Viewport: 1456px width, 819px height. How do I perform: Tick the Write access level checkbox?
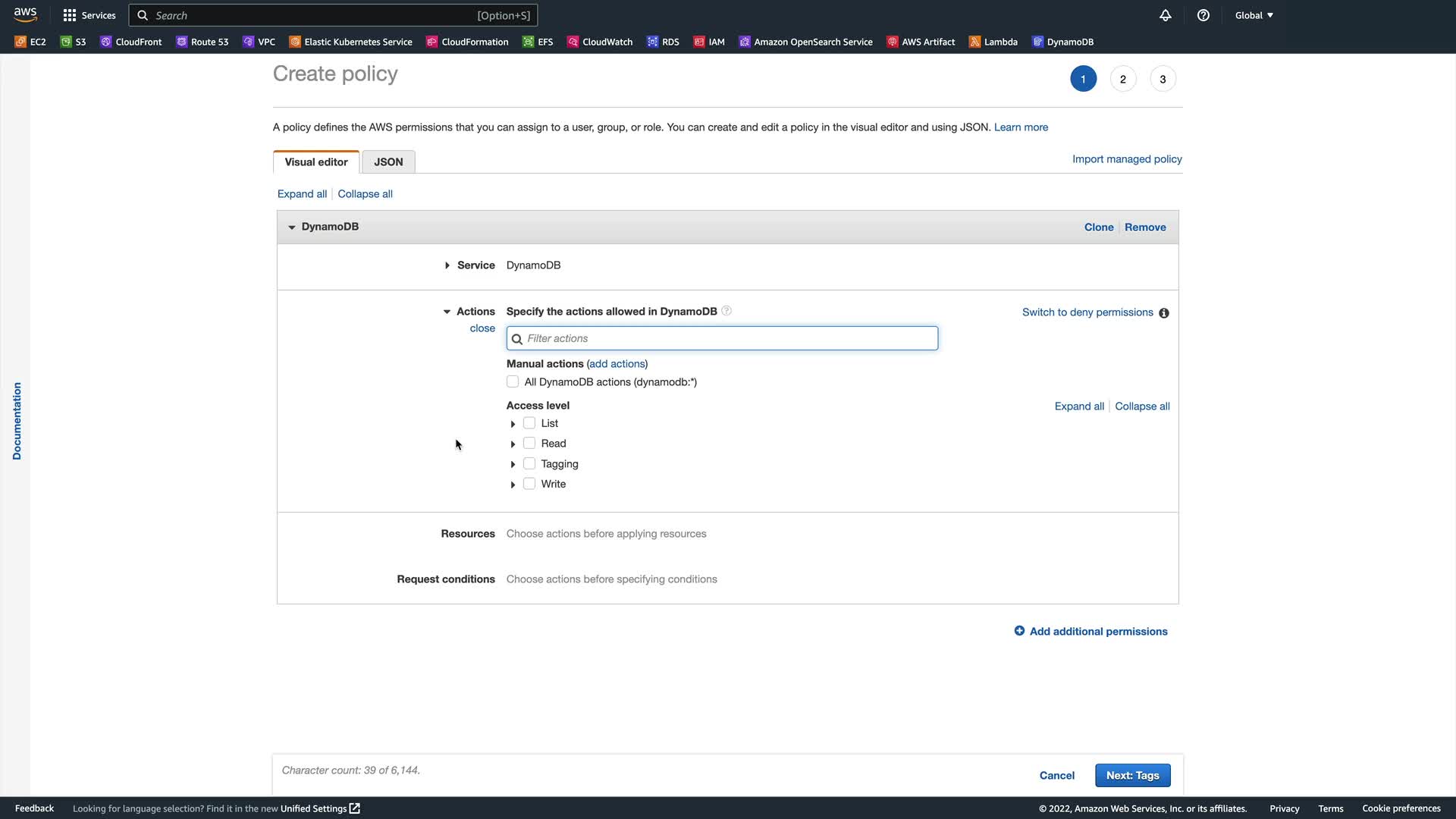point(529,484)
